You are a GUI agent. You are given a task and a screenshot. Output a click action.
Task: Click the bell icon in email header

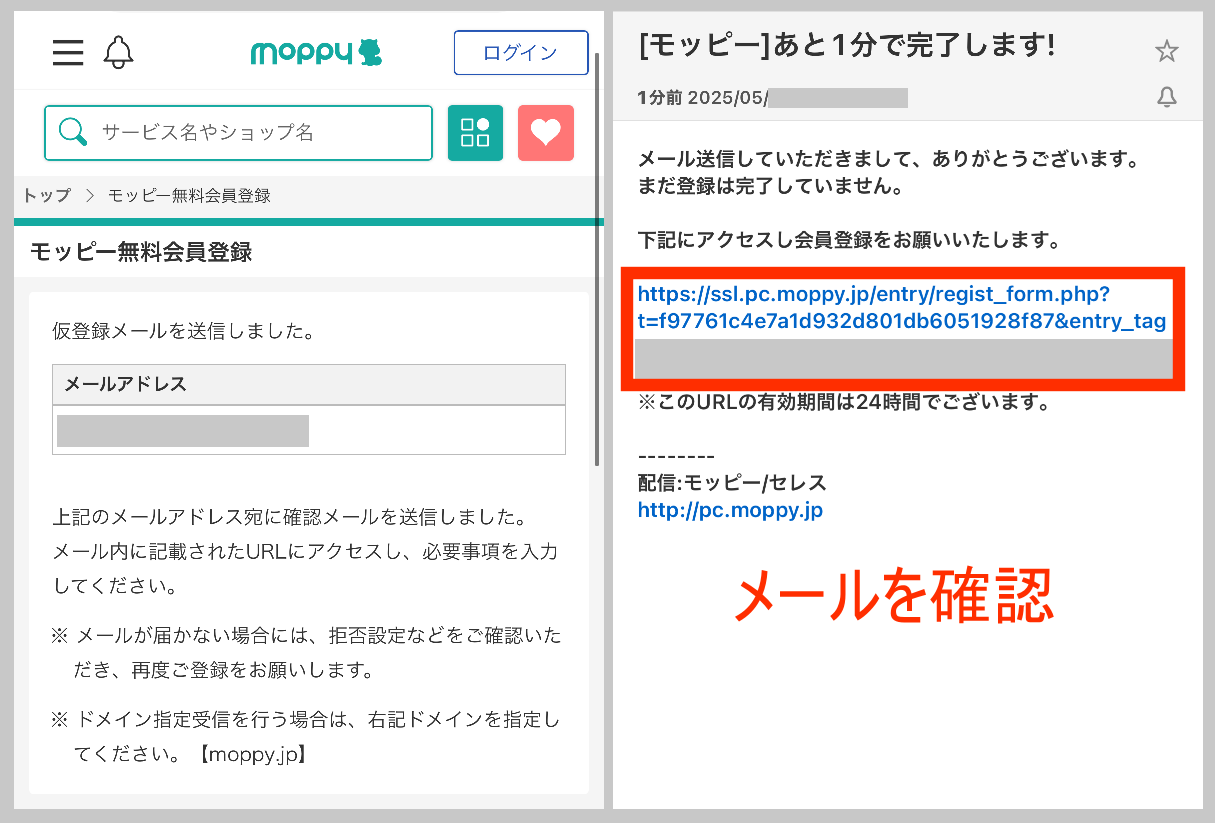click(1167, 97)
